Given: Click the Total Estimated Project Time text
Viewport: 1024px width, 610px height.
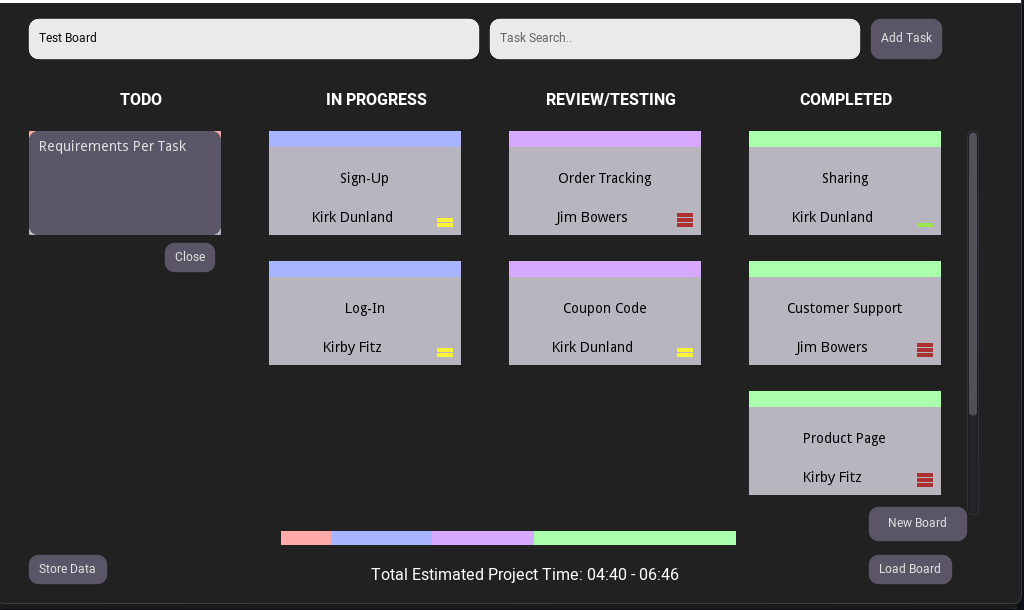Looking at the screenshot, I should tap(524, 575).
